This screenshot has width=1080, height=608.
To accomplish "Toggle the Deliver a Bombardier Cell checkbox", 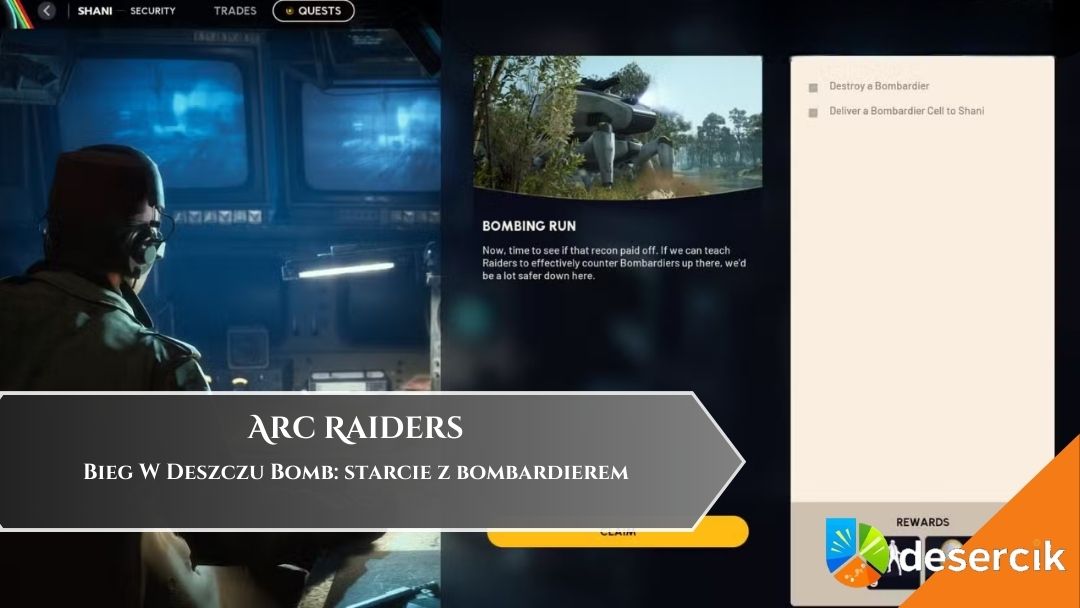I will pyautogui.click(x=813, y=112).
